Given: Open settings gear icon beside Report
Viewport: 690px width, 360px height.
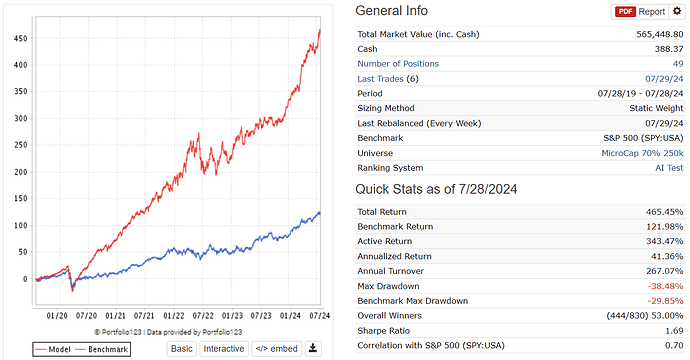Looking at the screenshot, I should coord(677,12).
